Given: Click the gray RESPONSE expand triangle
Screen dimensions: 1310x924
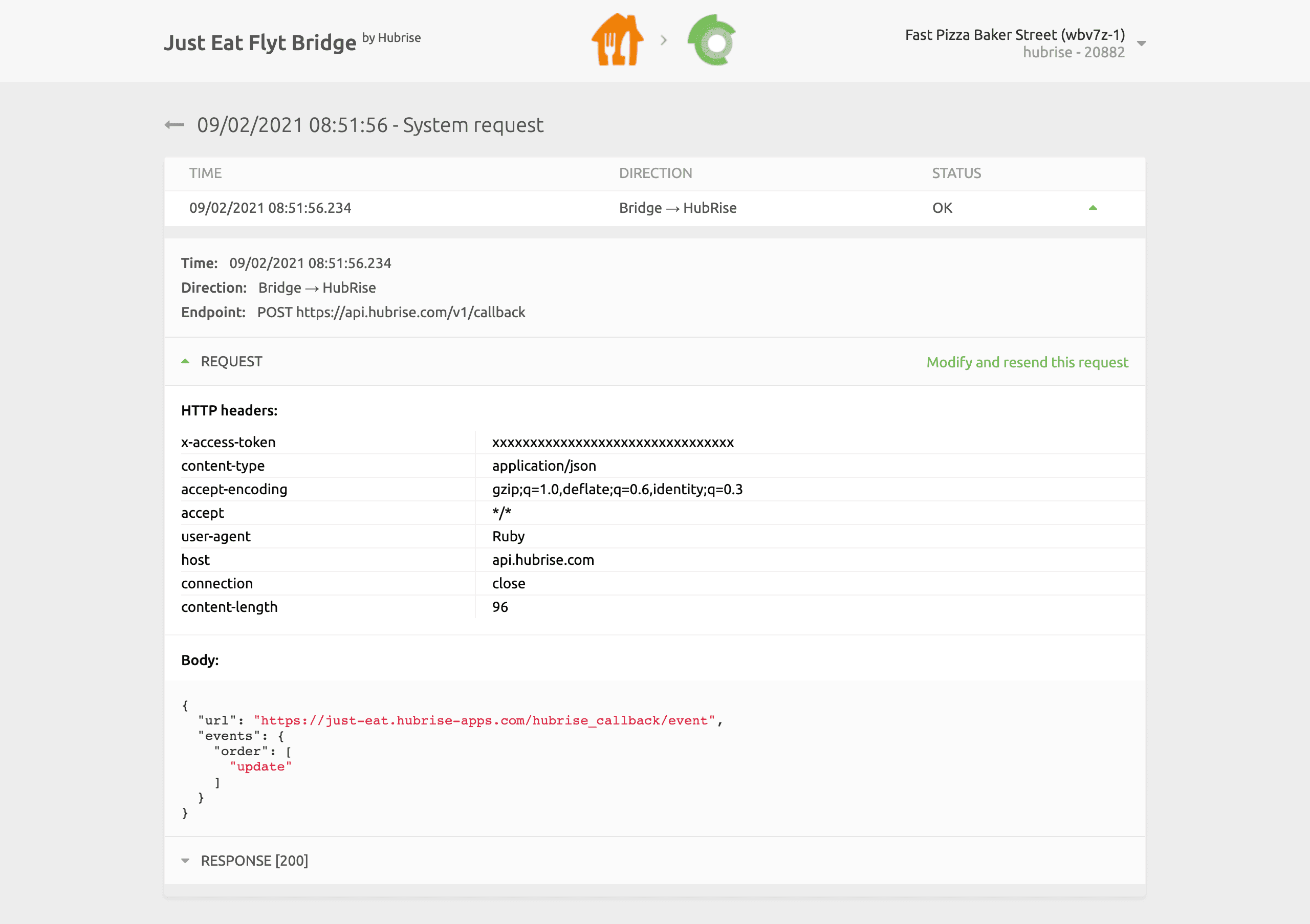Looking at the screenshot, I should click(185, 860).
